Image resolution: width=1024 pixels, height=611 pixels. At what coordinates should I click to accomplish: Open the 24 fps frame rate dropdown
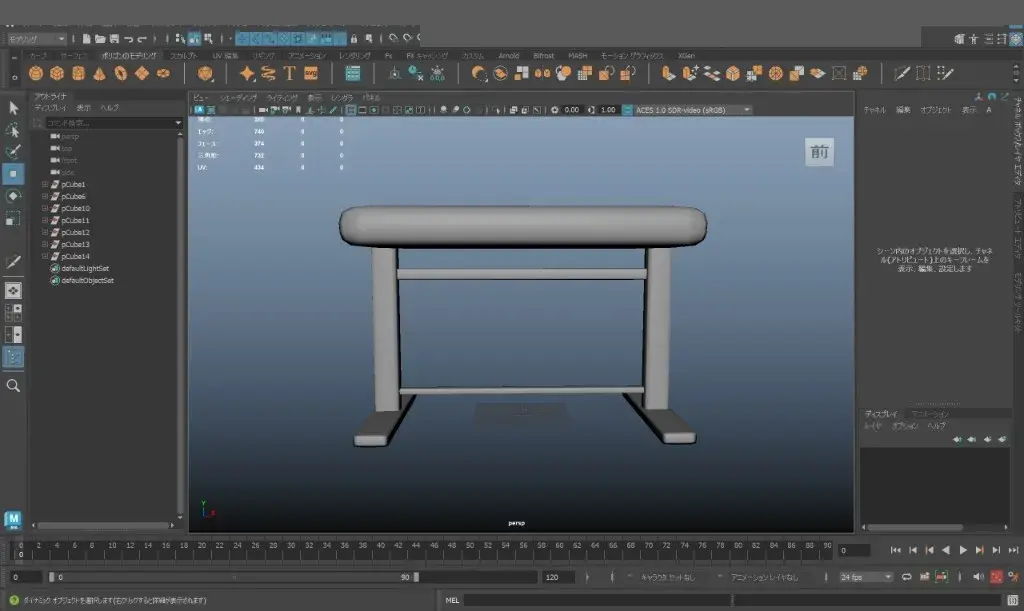coord(865,577)
